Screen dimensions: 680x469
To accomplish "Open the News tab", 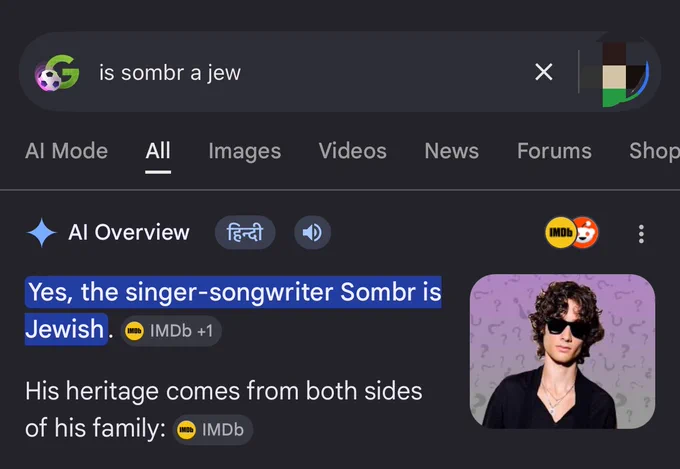I will (x=451, y=151).
